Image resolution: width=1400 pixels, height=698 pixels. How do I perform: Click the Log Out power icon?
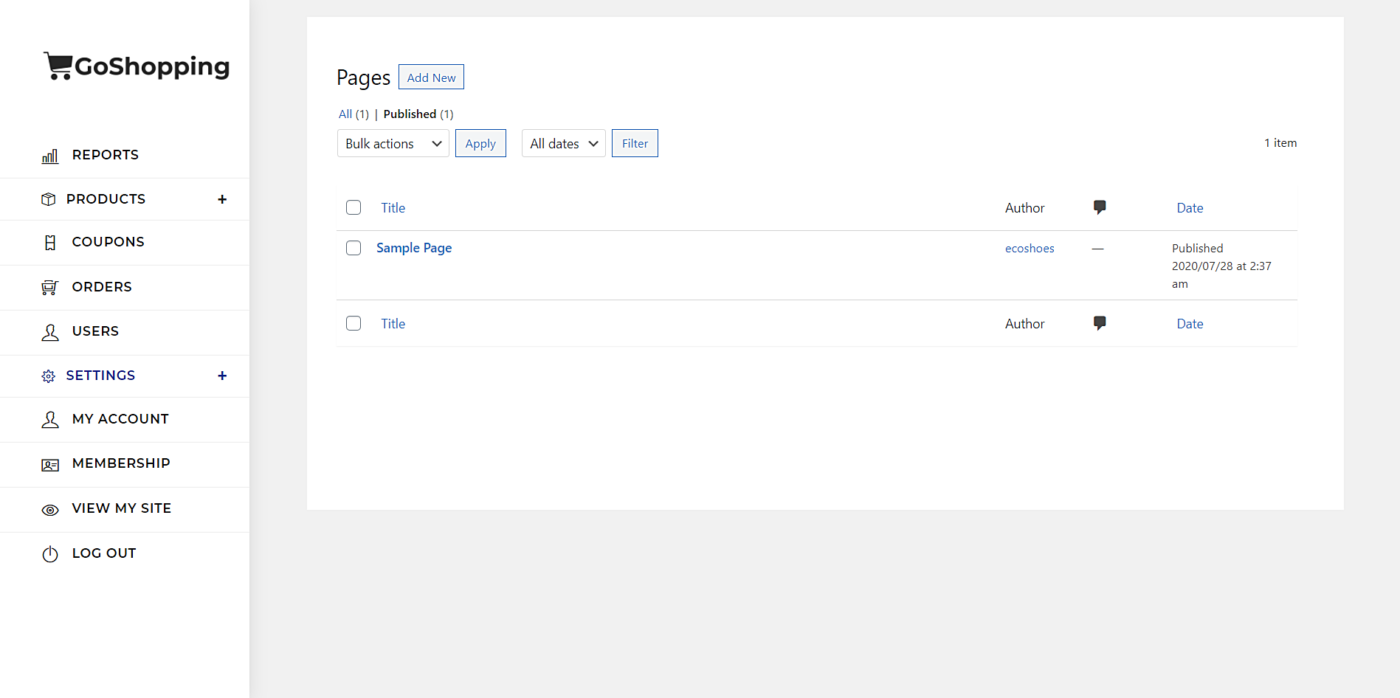pyautogui.click(x=50, y=554)
